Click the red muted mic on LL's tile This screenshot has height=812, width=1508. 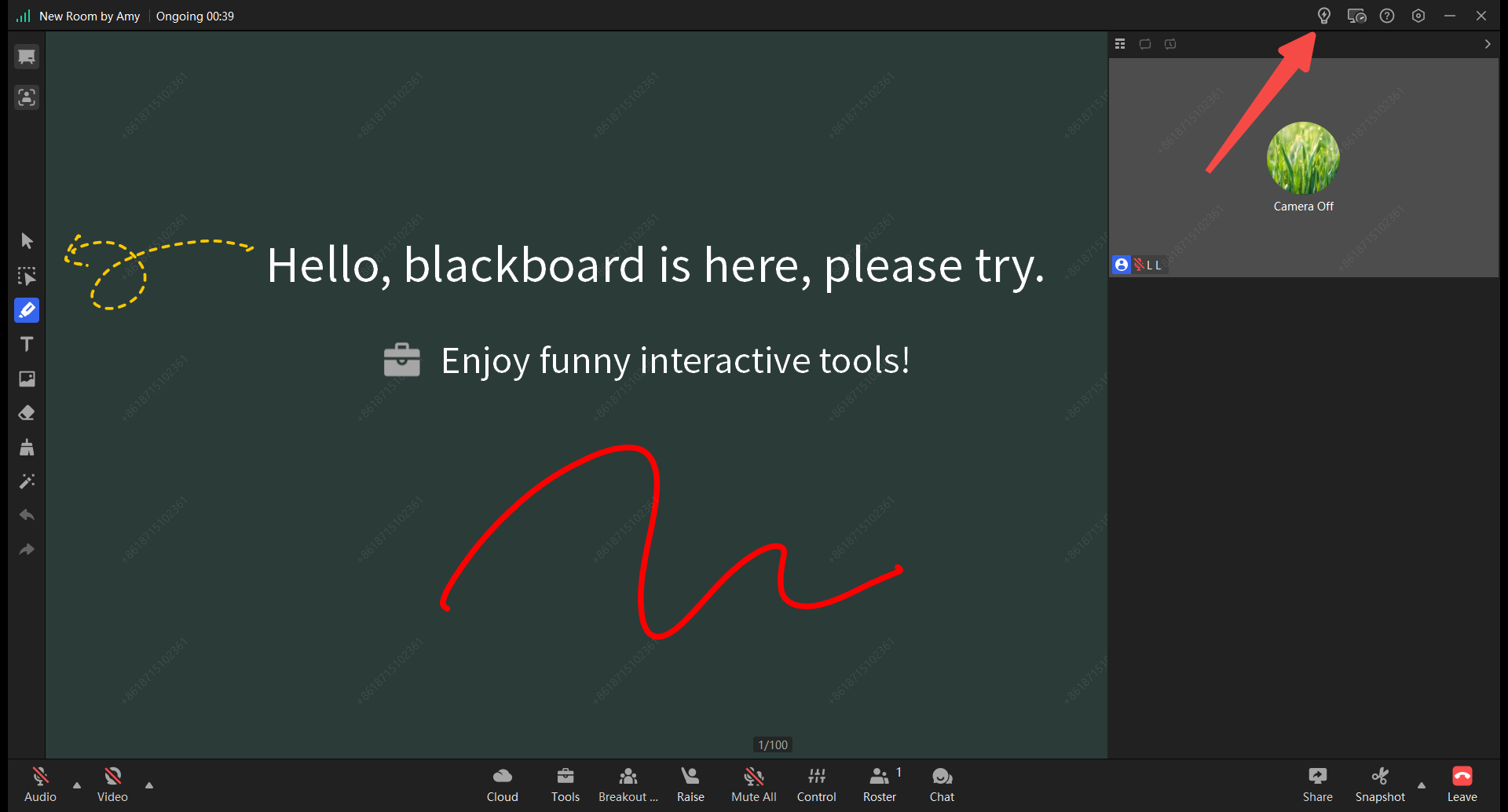(x=1139, y=265)
